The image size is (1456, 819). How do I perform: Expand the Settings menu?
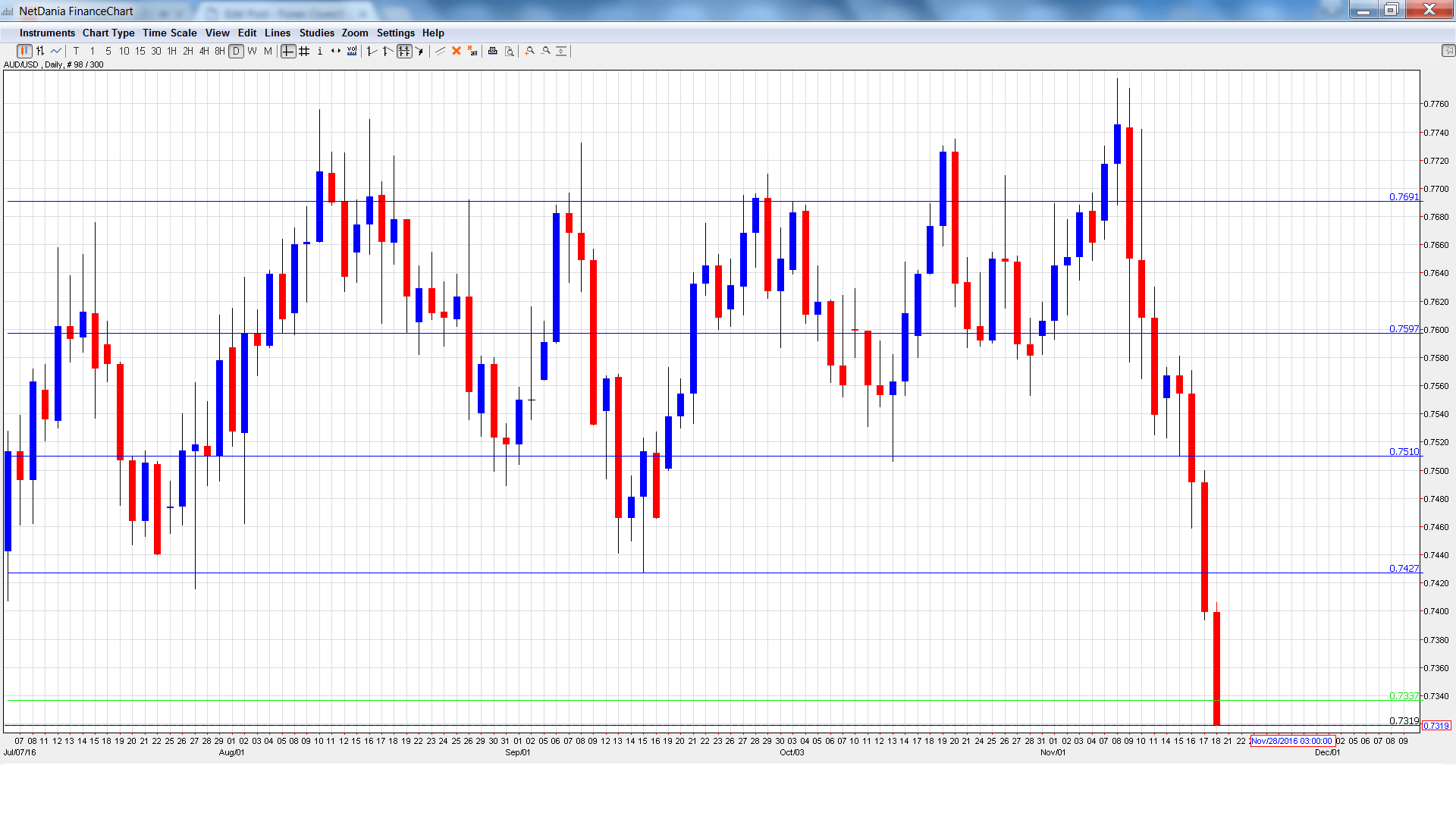point(395,33)
